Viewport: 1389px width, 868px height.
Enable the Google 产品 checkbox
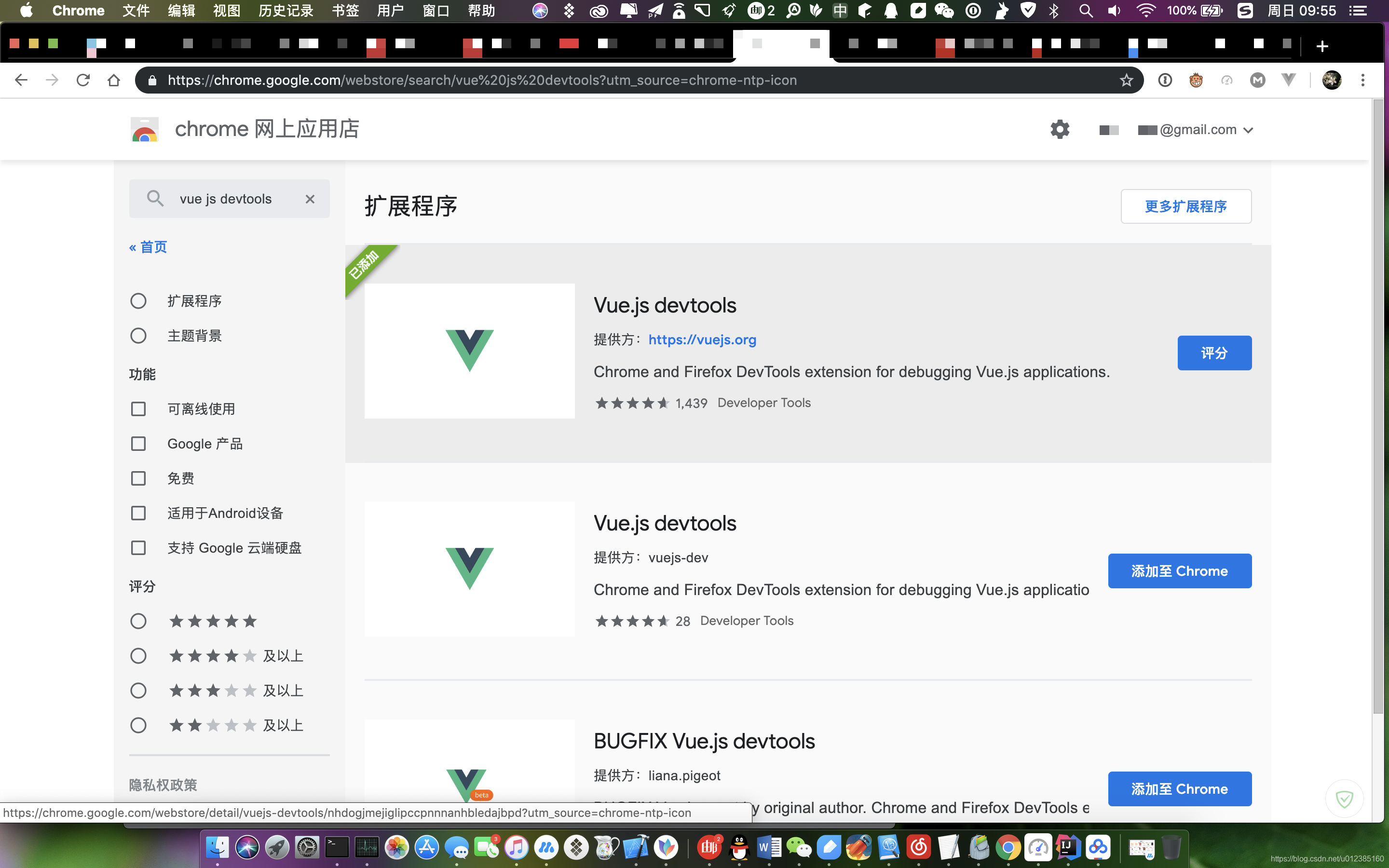coord(138,444)
